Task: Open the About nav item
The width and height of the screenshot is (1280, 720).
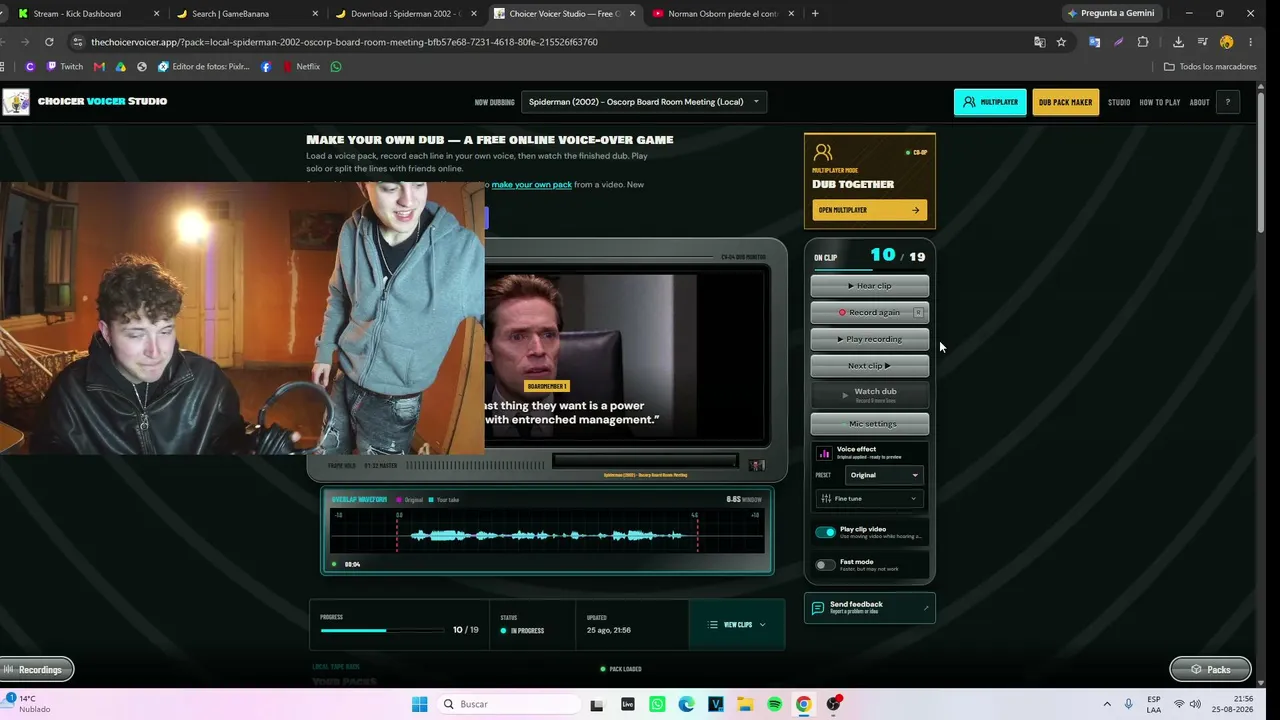Action: 1199,102
